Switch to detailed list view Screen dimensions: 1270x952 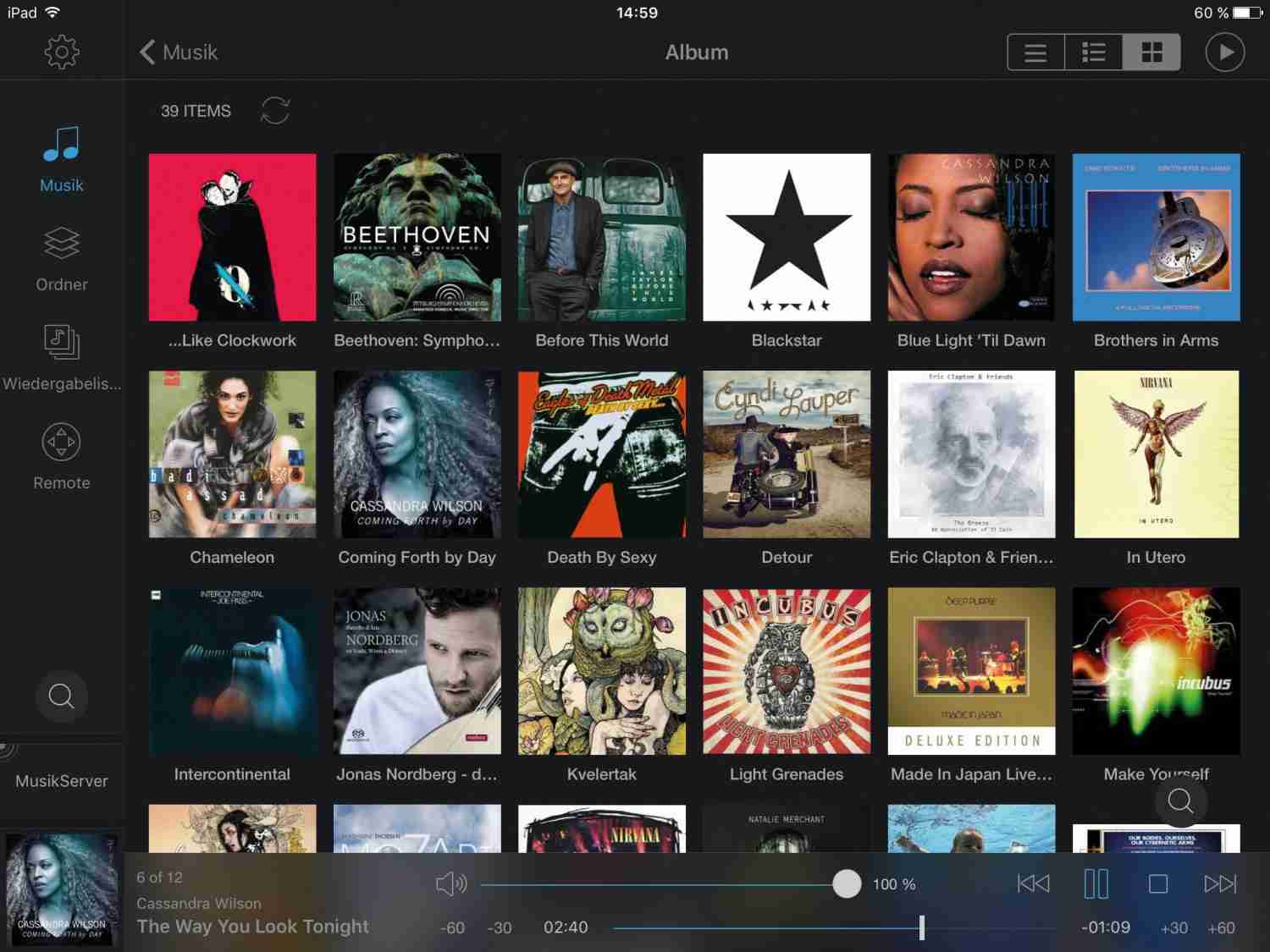1093,52
